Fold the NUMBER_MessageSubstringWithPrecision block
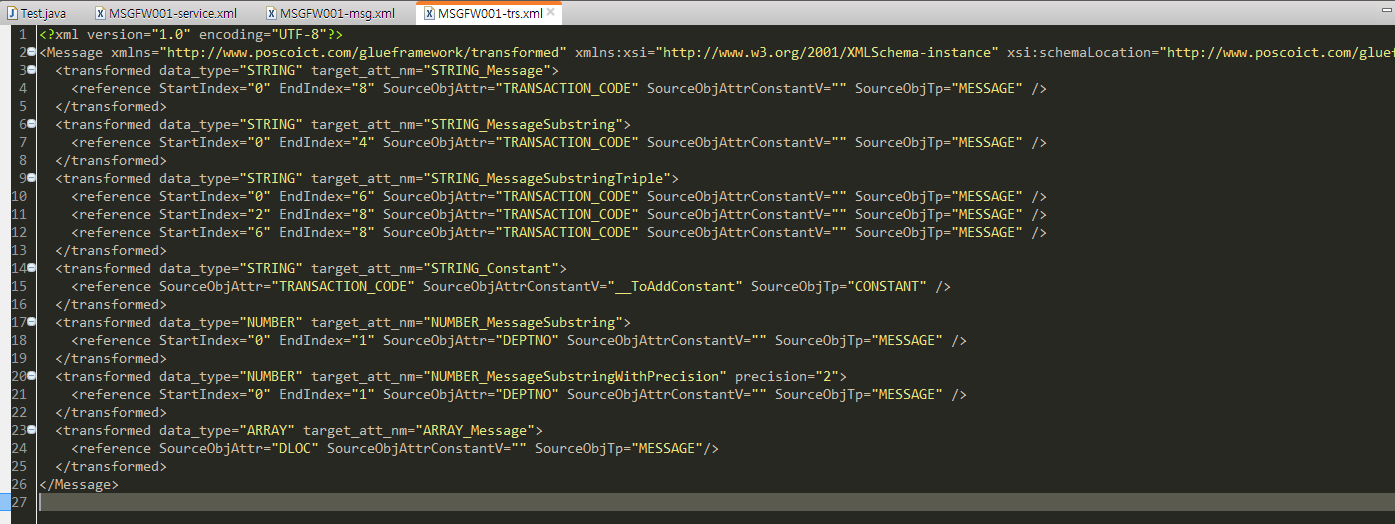 point(32,376)
